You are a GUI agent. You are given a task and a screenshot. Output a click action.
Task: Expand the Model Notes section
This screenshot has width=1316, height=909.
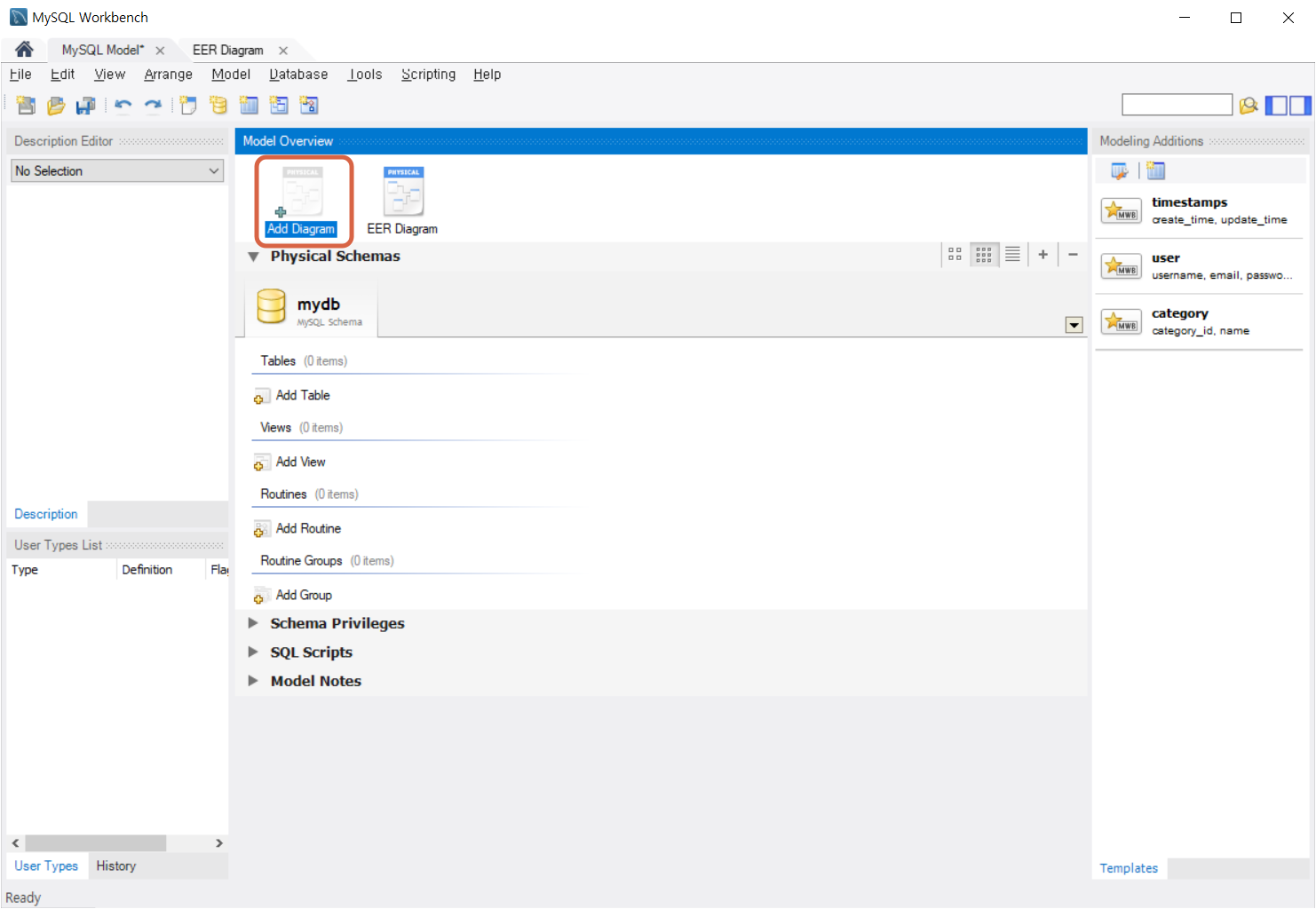[x=253, y=681]
